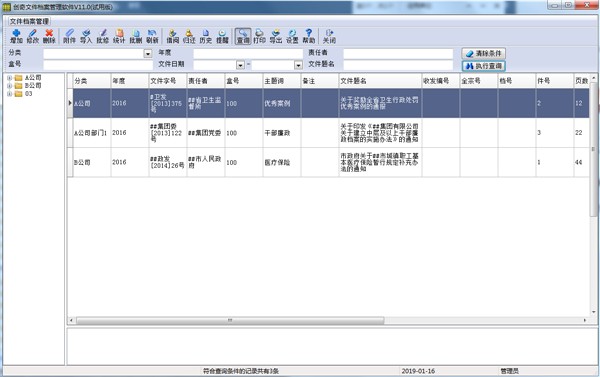Open 设置 settings from the toolbar
This screenshot has width=600, height=377.
coord(292,36)
